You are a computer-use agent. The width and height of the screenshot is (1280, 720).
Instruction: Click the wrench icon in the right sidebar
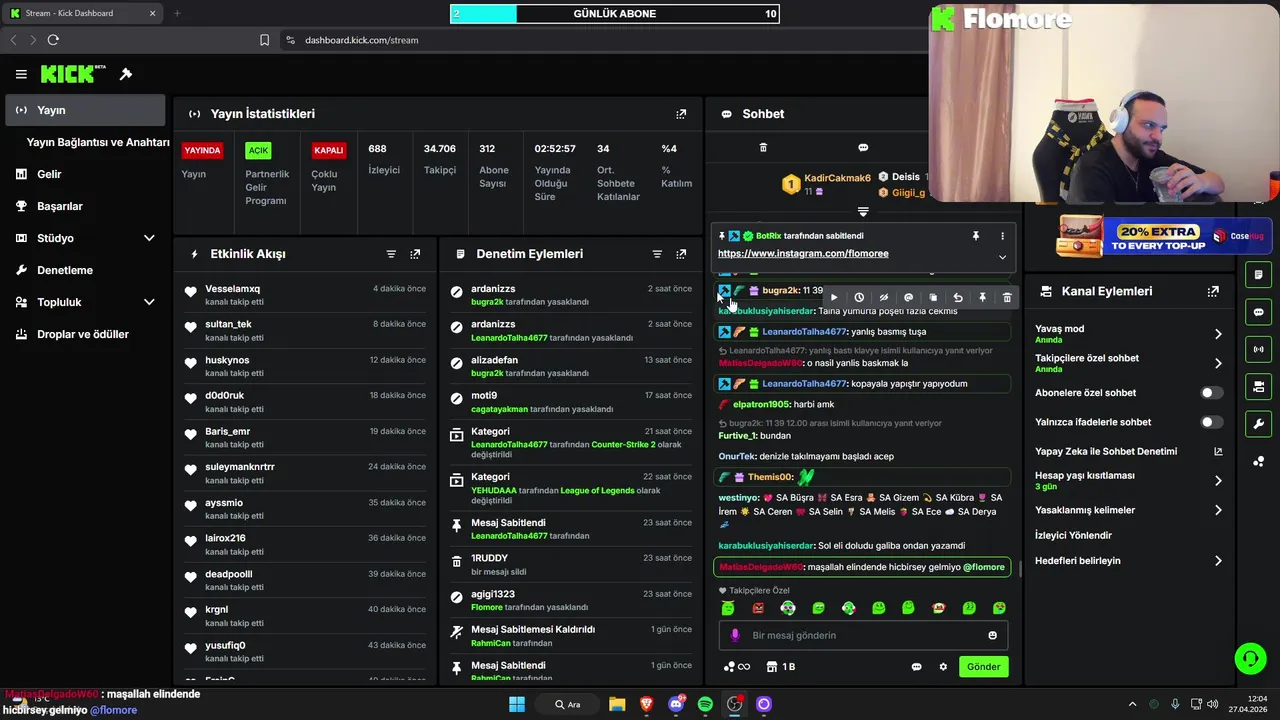1258,424
